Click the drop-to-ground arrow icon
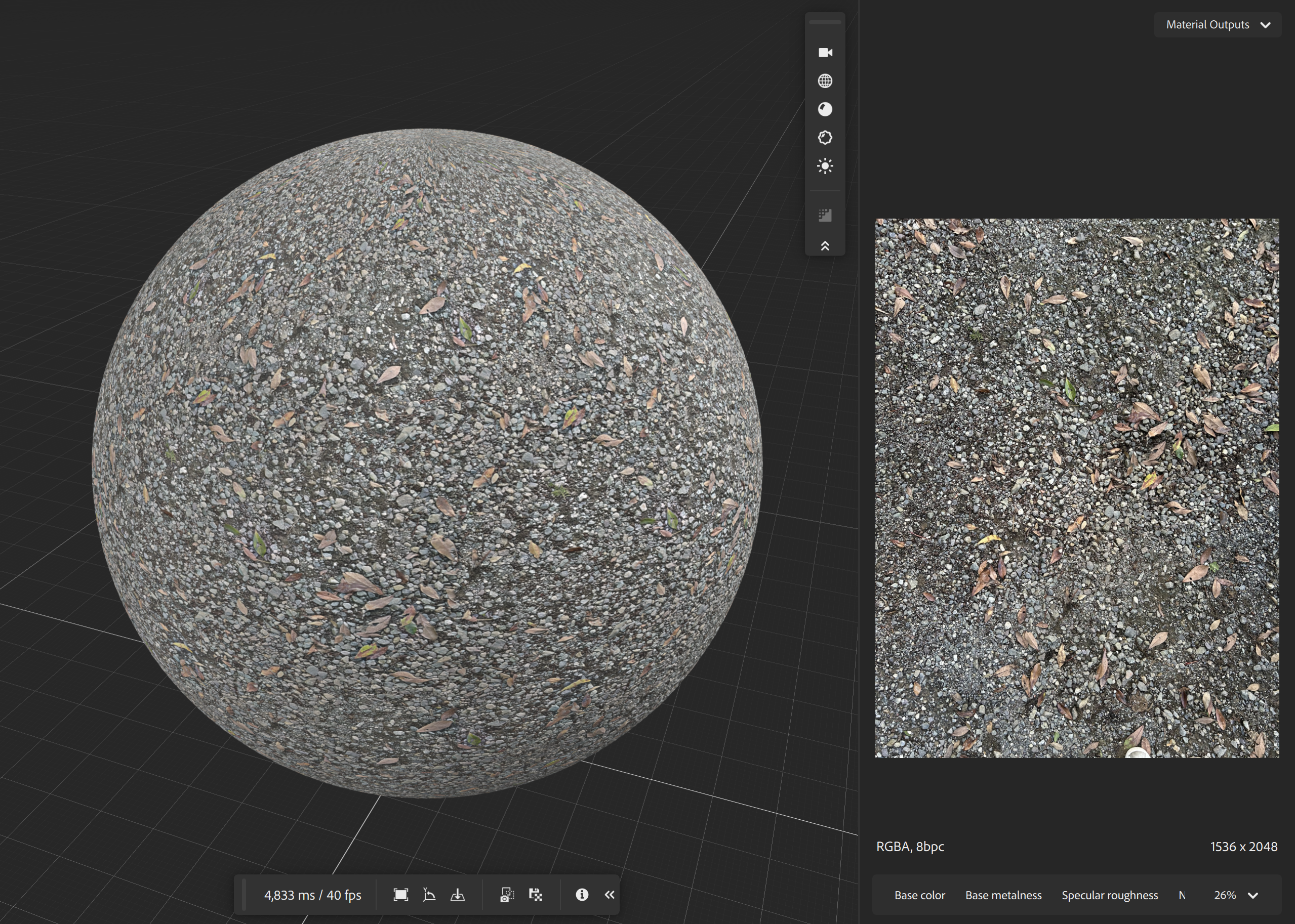Screen dimensions: 1295x924 pyautogui.click(x=458, y=895)
